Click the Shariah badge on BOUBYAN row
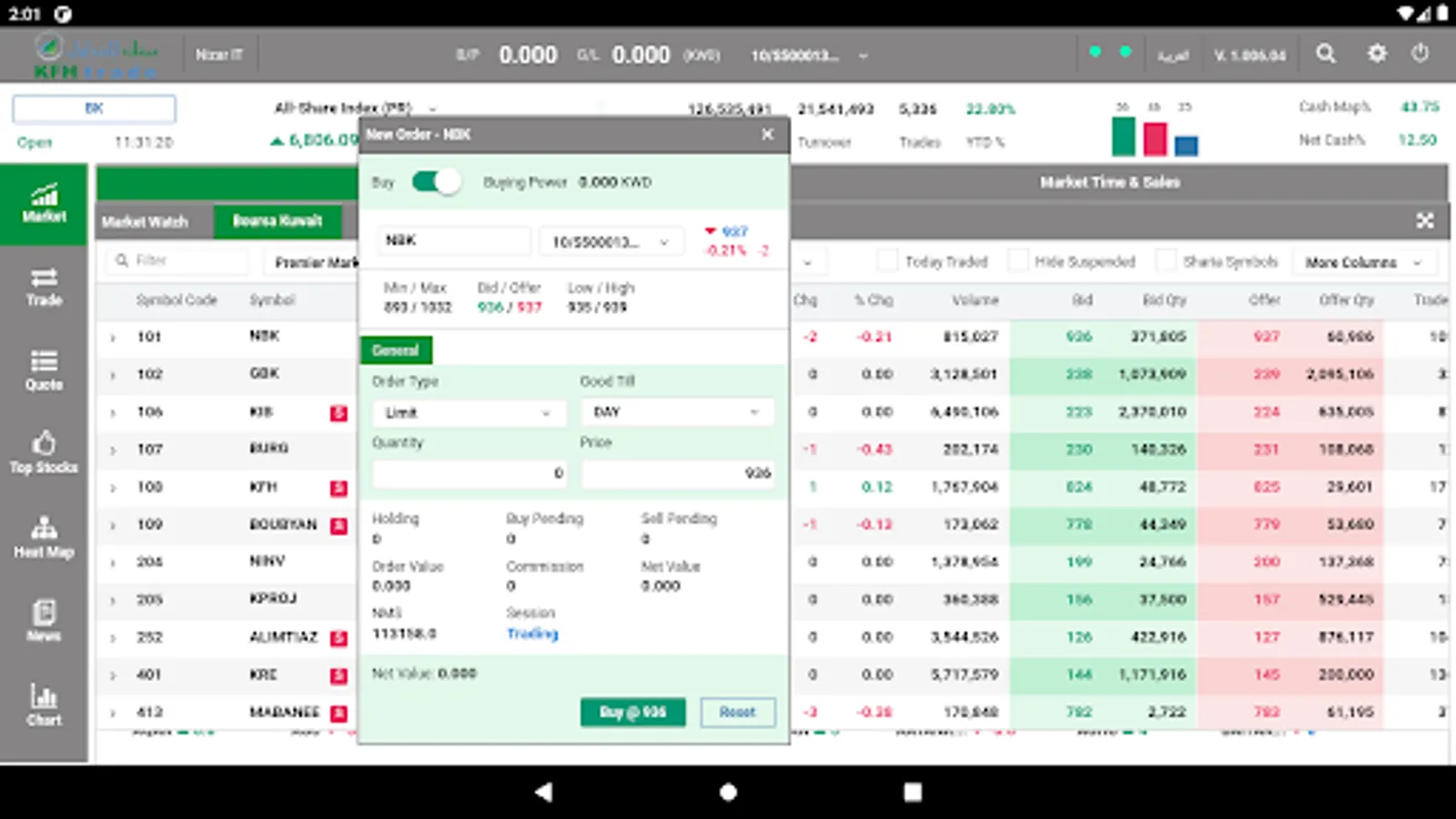The height and width of the screenshot is (819, 1456). pyautogui.click(x=339, y=525)
